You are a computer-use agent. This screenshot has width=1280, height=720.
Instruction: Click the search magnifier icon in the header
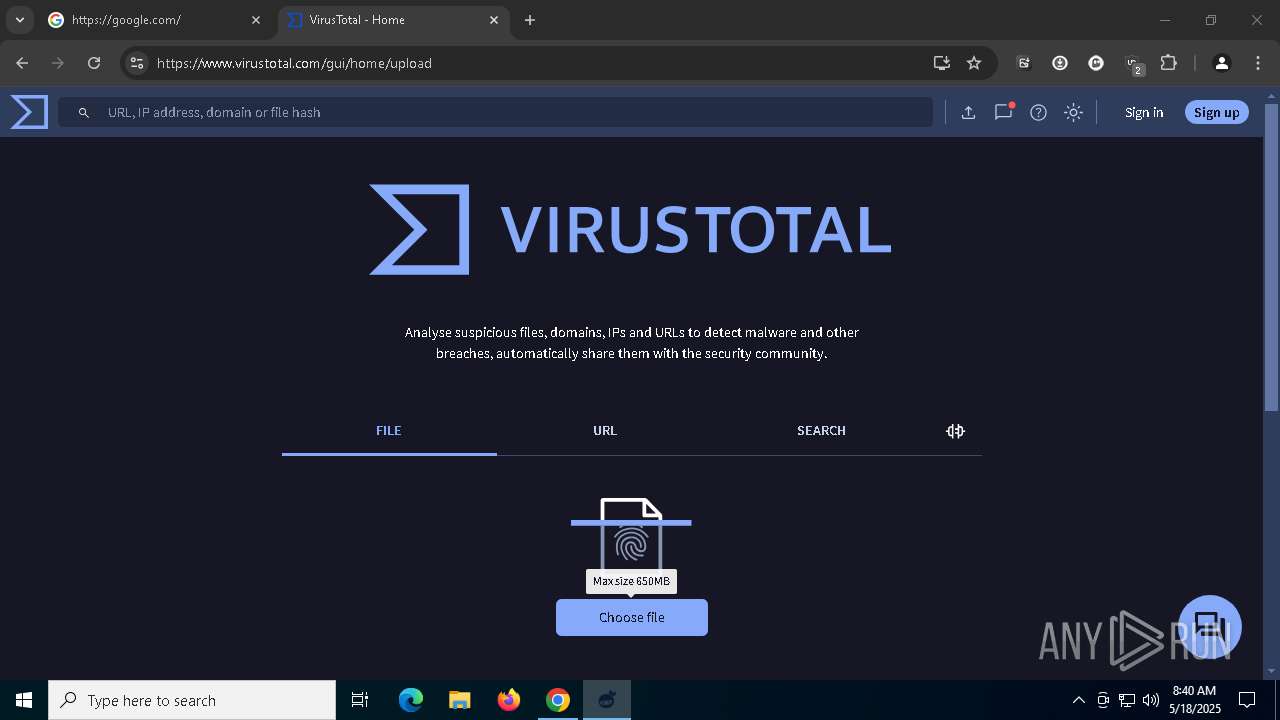[x=84, y=113]
